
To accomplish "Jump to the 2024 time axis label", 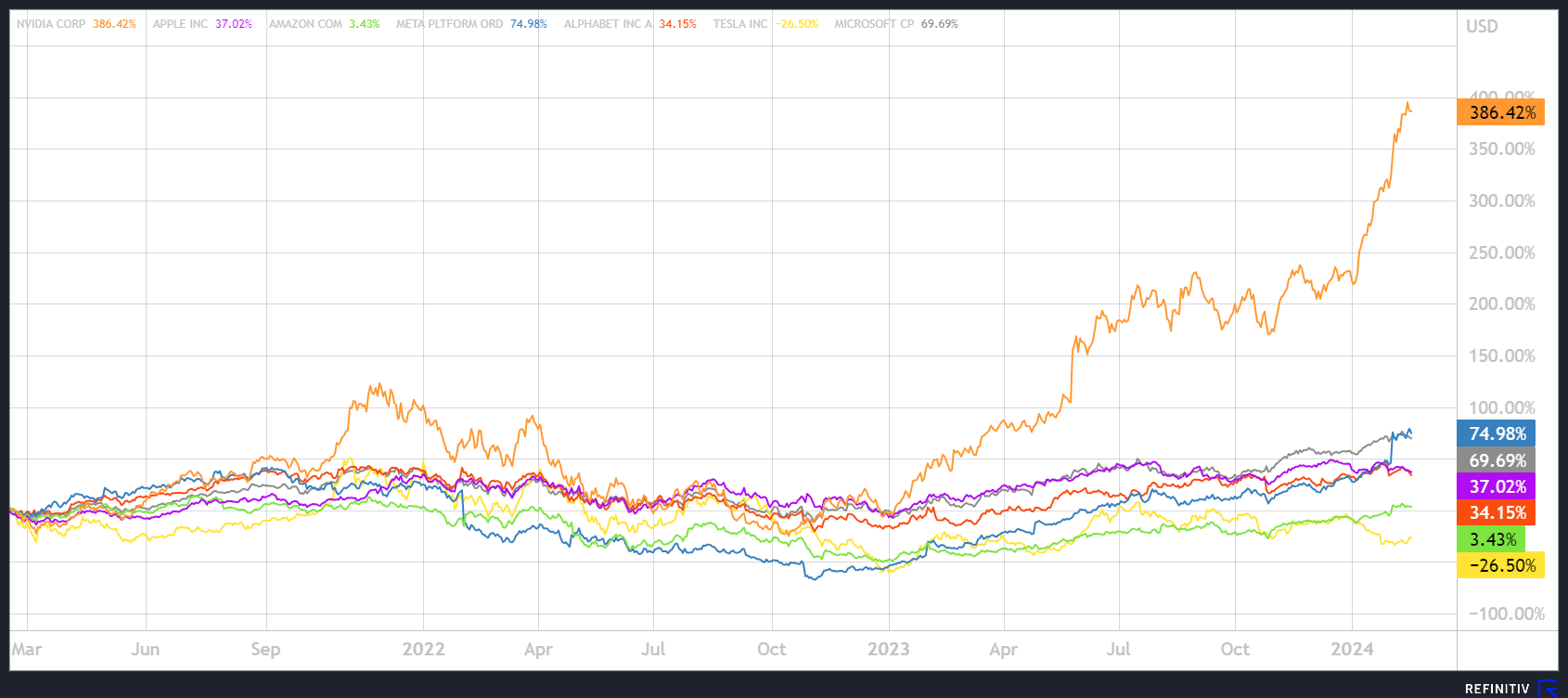I will click(x=1352, y=649).
